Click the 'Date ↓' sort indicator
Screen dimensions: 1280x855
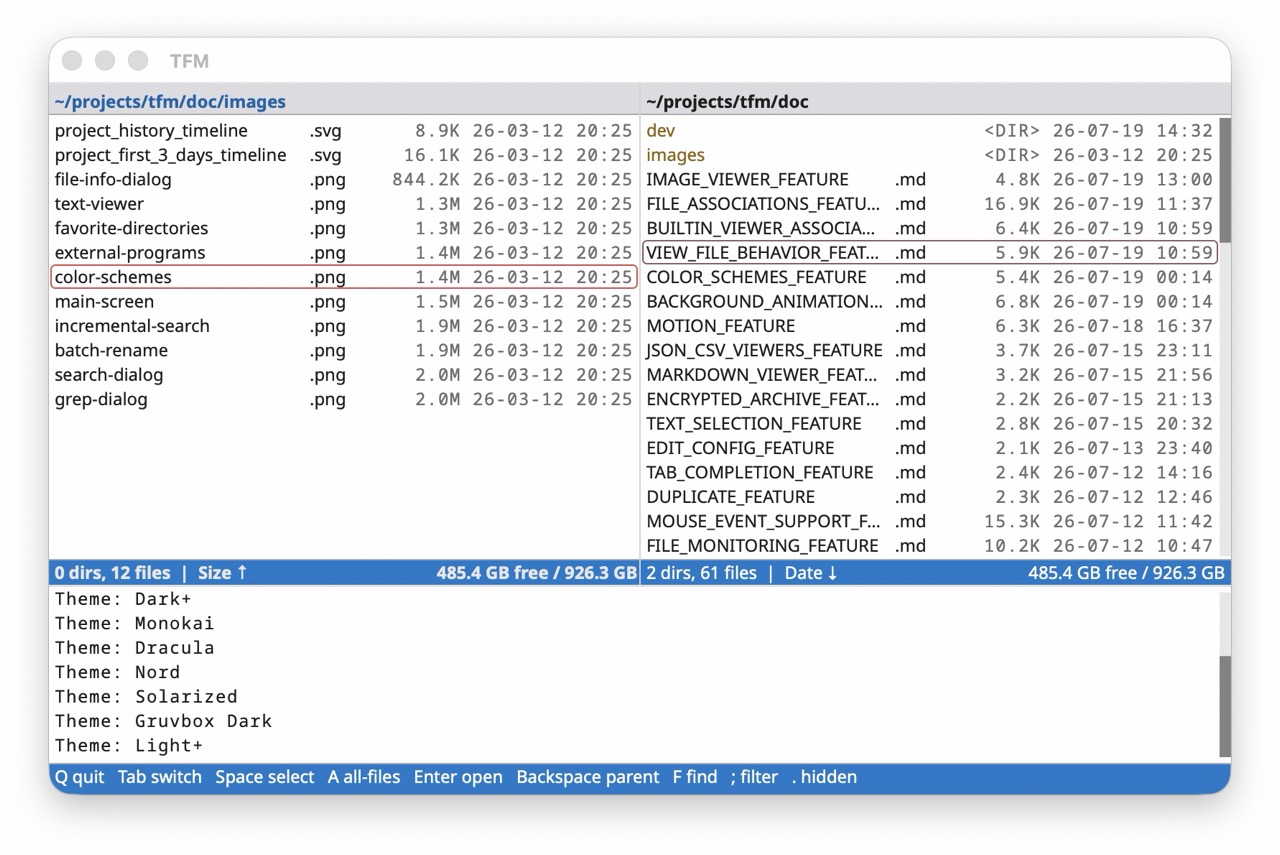coord(811,573)
